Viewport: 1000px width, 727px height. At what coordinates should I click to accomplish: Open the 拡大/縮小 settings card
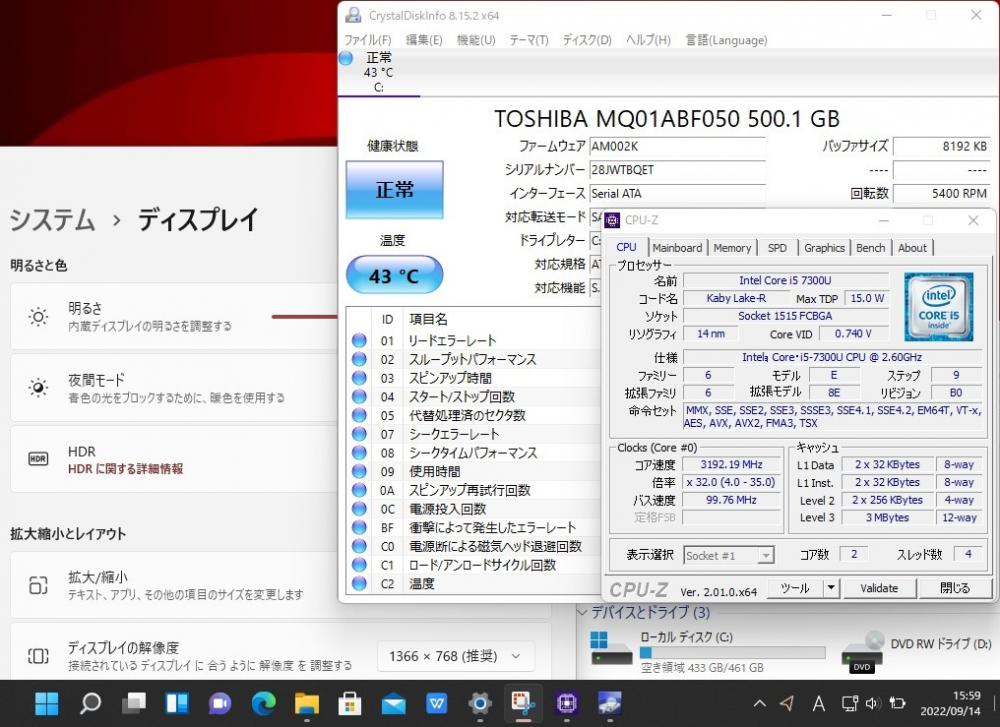[281, 585]
